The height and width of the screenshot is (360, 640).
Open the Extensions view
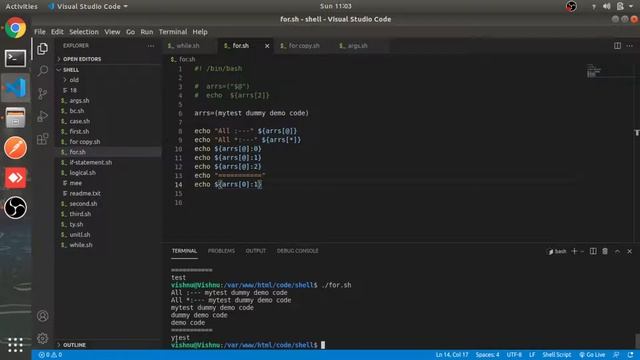pos(42,139)
